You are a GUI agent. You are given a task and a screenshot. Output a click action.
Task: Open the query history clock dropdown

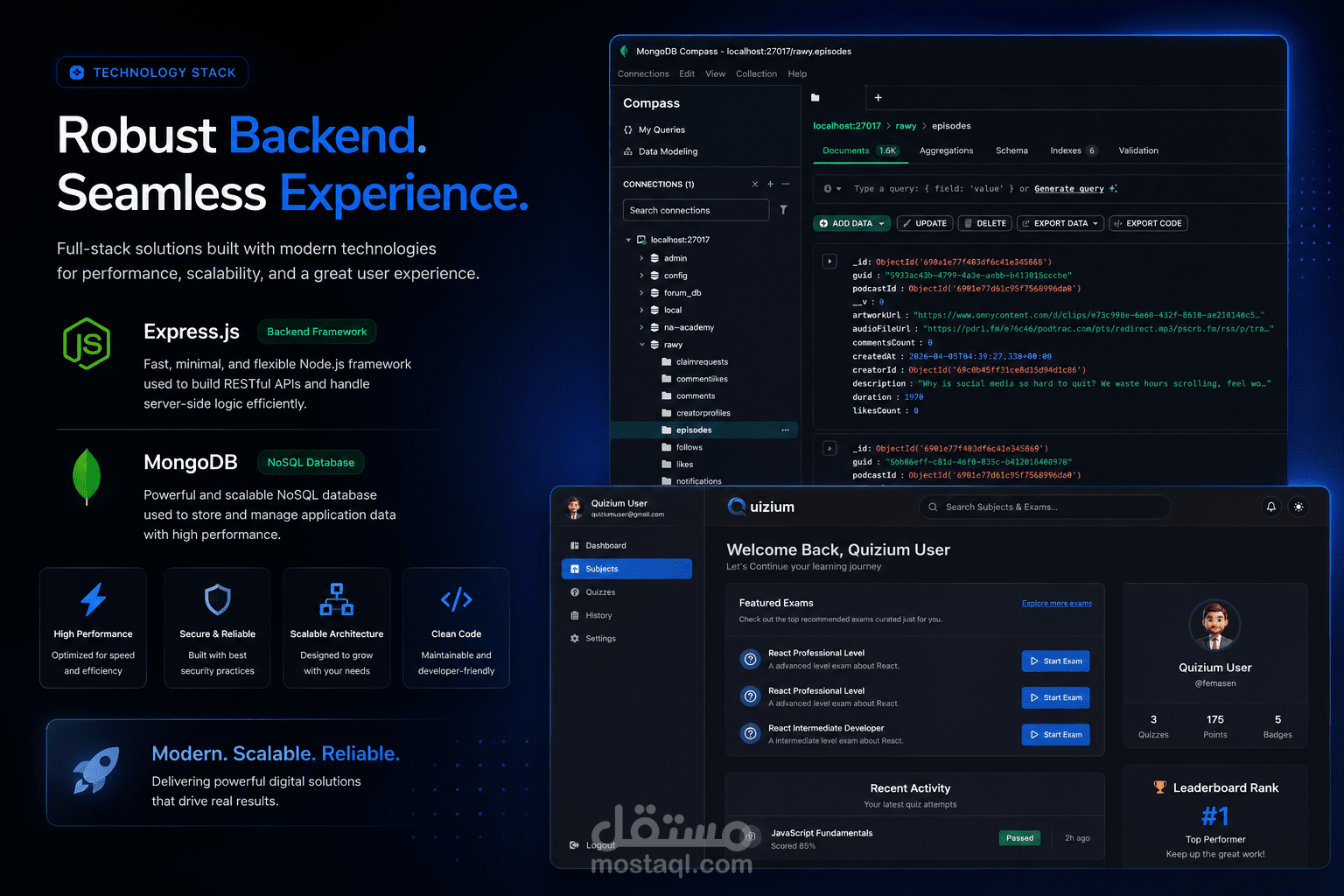click(832, 189)
